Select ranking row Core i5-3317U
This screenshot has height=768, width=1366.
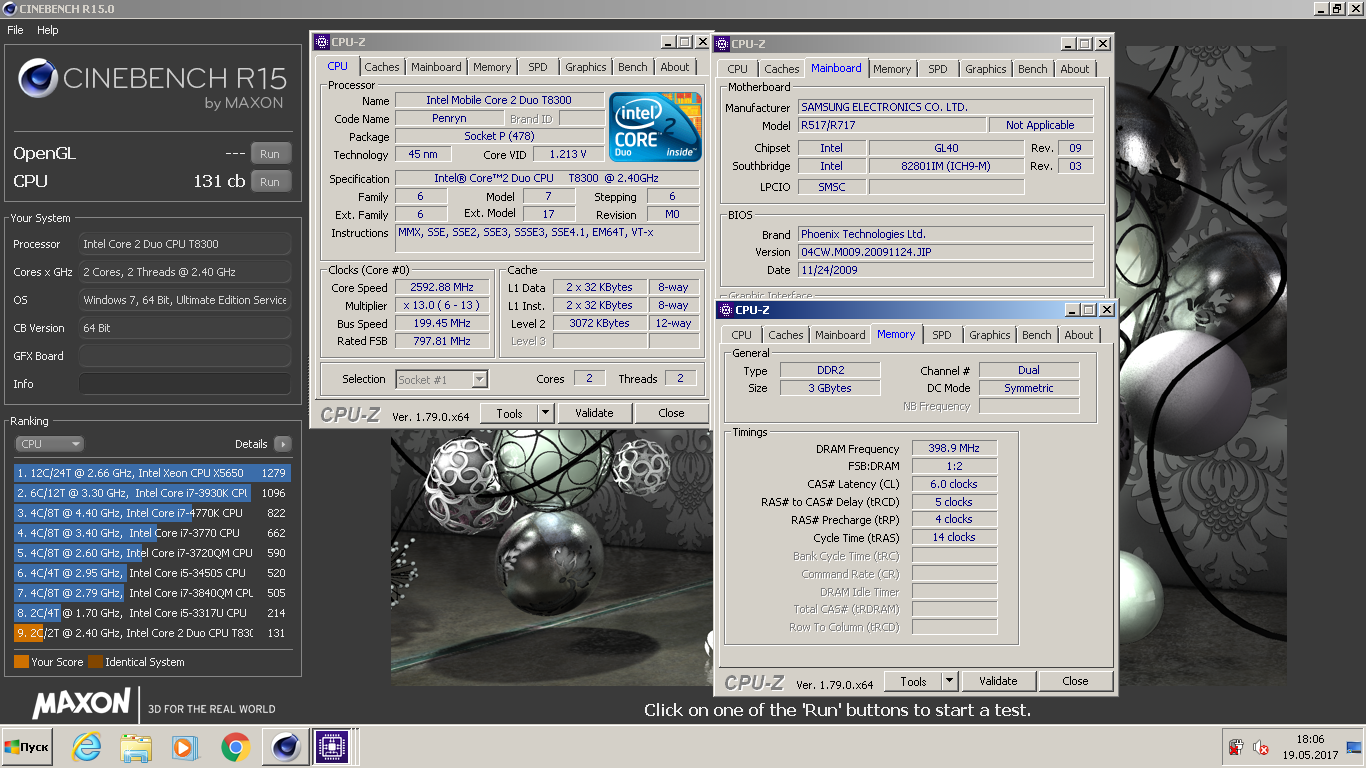click(x=152, y=613)
